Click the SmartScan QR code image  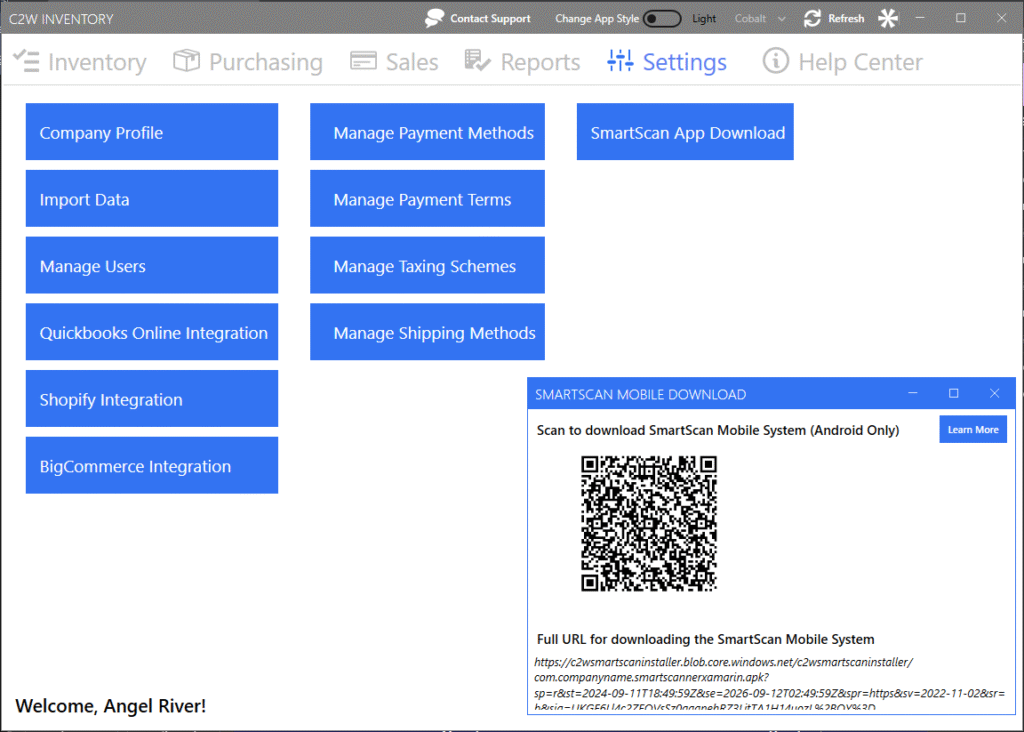[649, 523]
